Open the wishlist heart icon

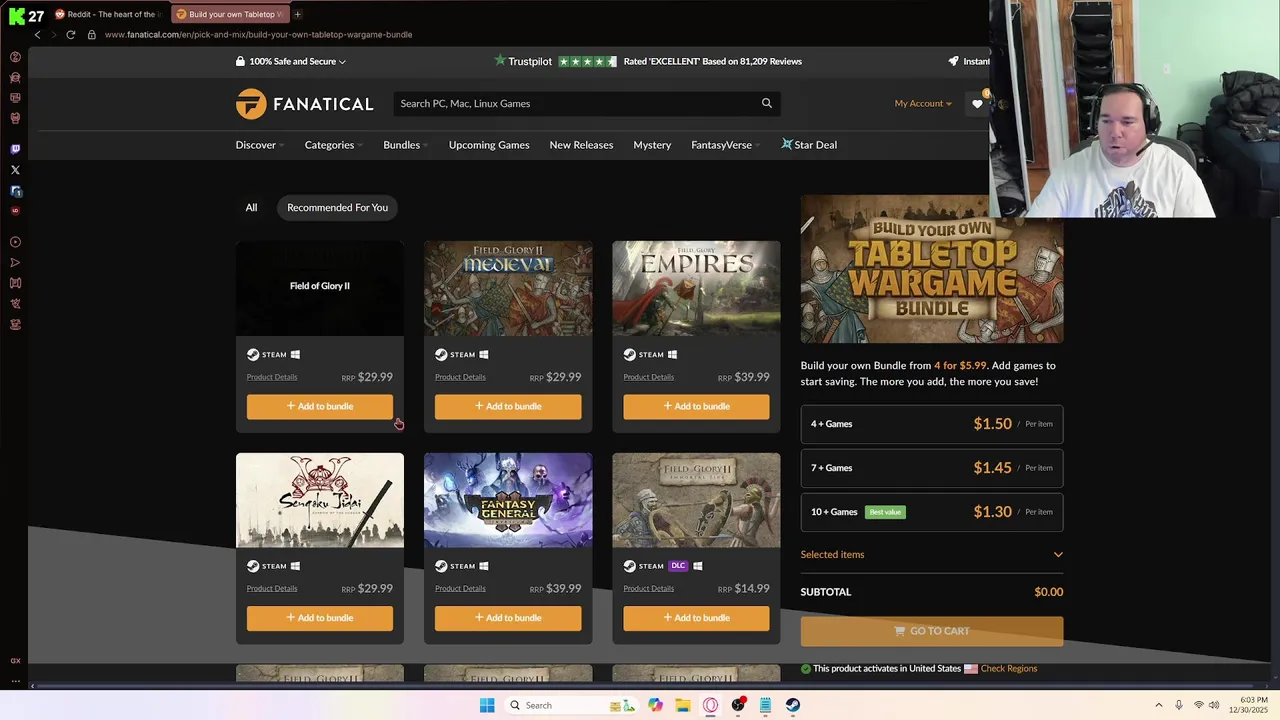(978, 104)
